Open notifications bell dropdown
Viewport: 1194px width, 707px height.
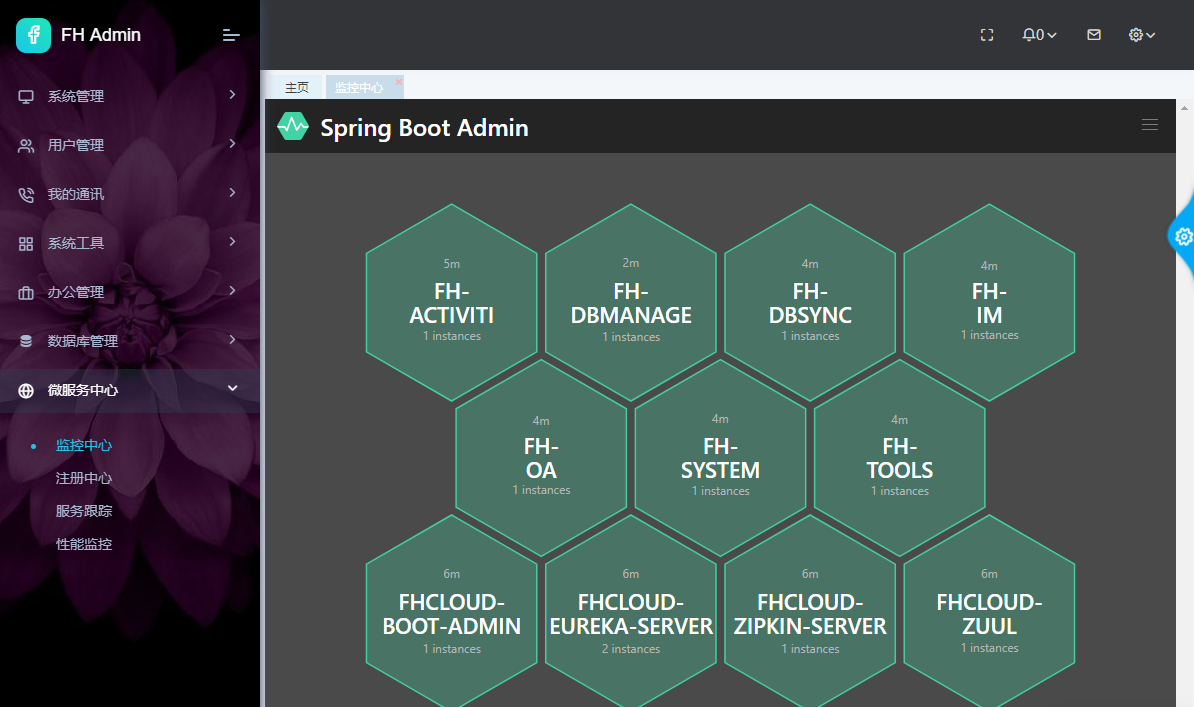click(x=1039, y=35)
